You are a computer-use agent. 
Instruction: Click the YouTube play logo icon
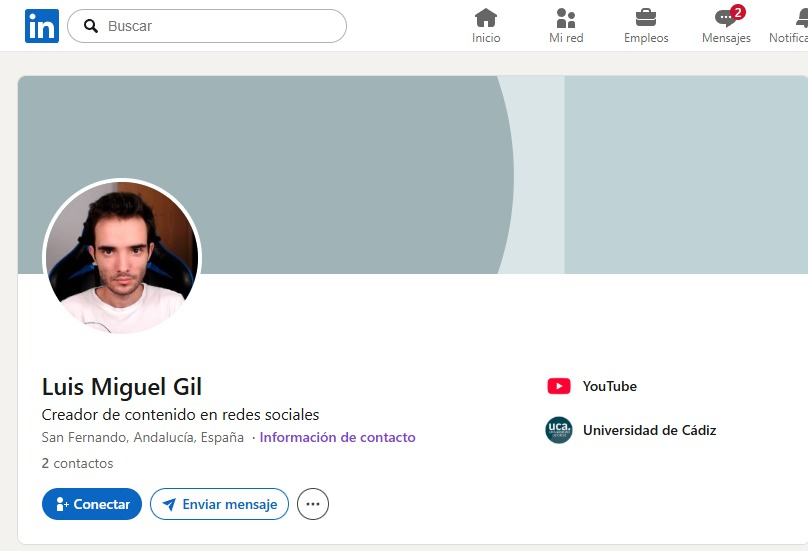pos(559,386)
